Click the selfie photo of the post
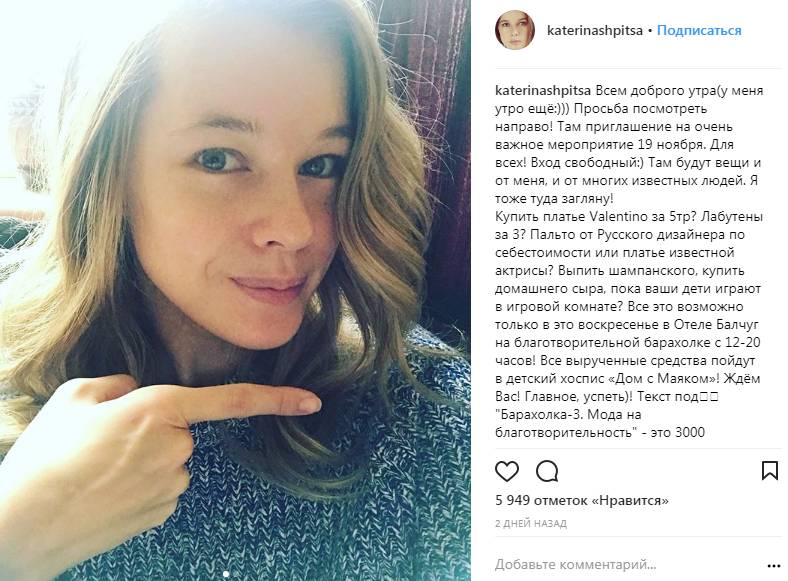This screenshot has width=788, height=581. click(235, 290)
